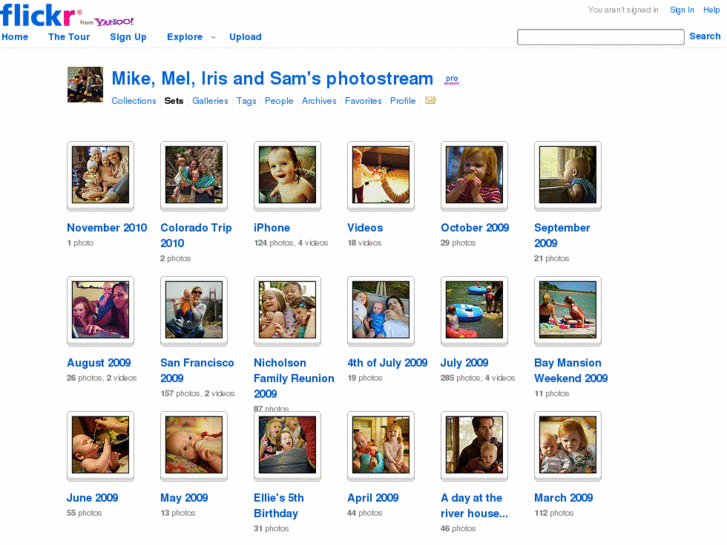Screen dimensions: 727x545
Task: Click the Search button
Action: click(x=704, y=36)
